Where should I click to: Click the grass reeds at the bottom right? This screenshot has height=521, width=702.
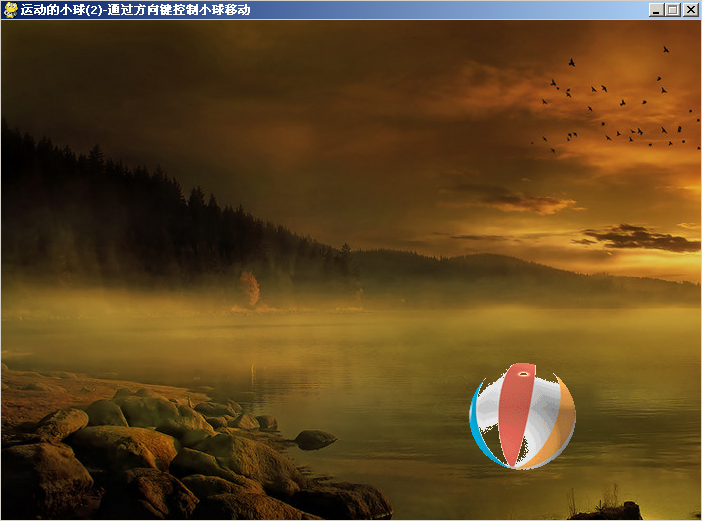coord(605,500)
